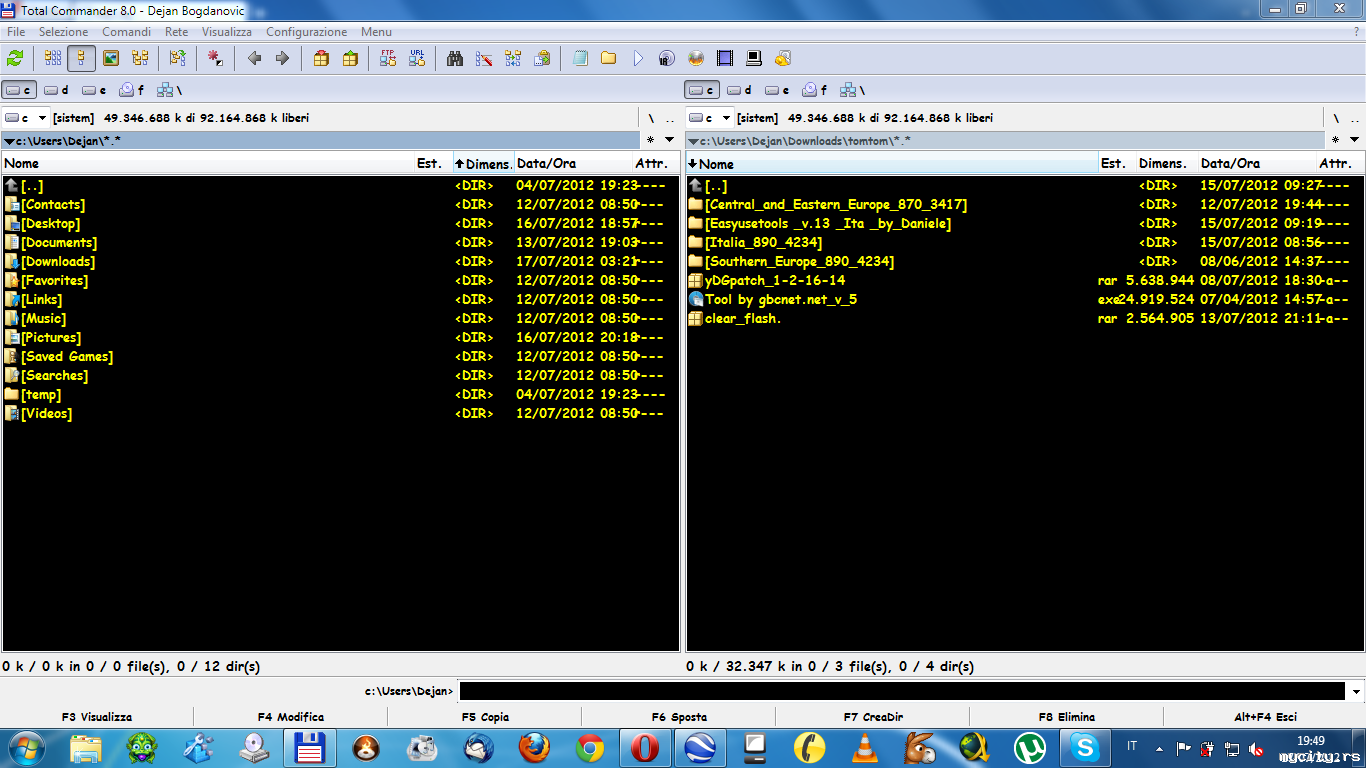The width and height of the screenshot is (1366, 768).
Task: Toggle the Full details view button
Action: click(82, 59)
